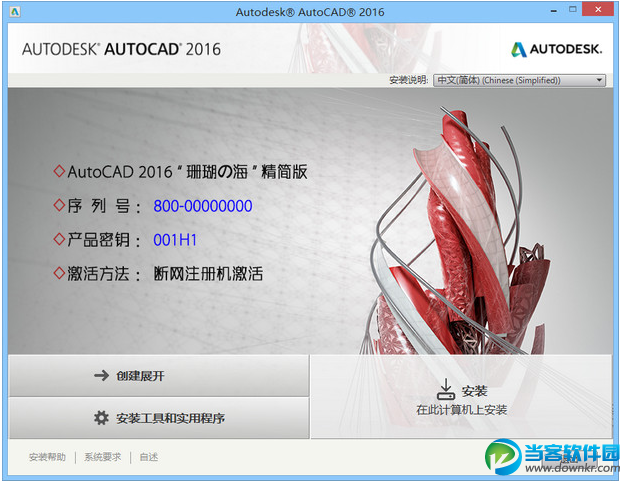
Task: Click the Create Deployment (创建展开) button
Action: (158, 375)
